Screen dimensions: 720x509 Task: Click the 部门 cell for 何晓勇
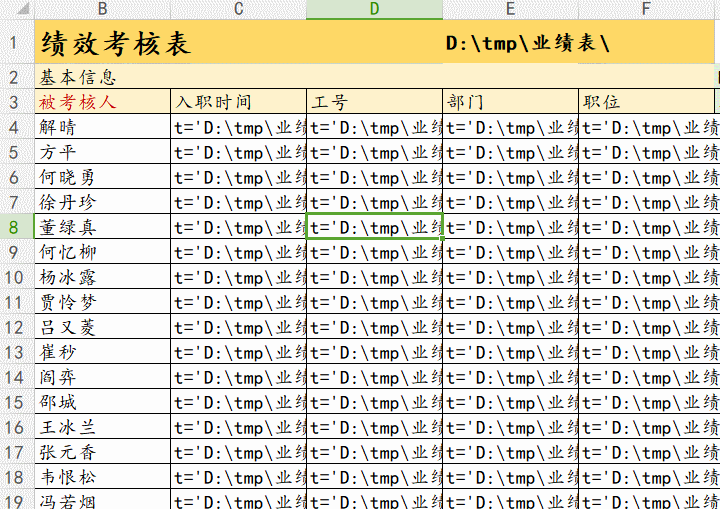point(510,176)
